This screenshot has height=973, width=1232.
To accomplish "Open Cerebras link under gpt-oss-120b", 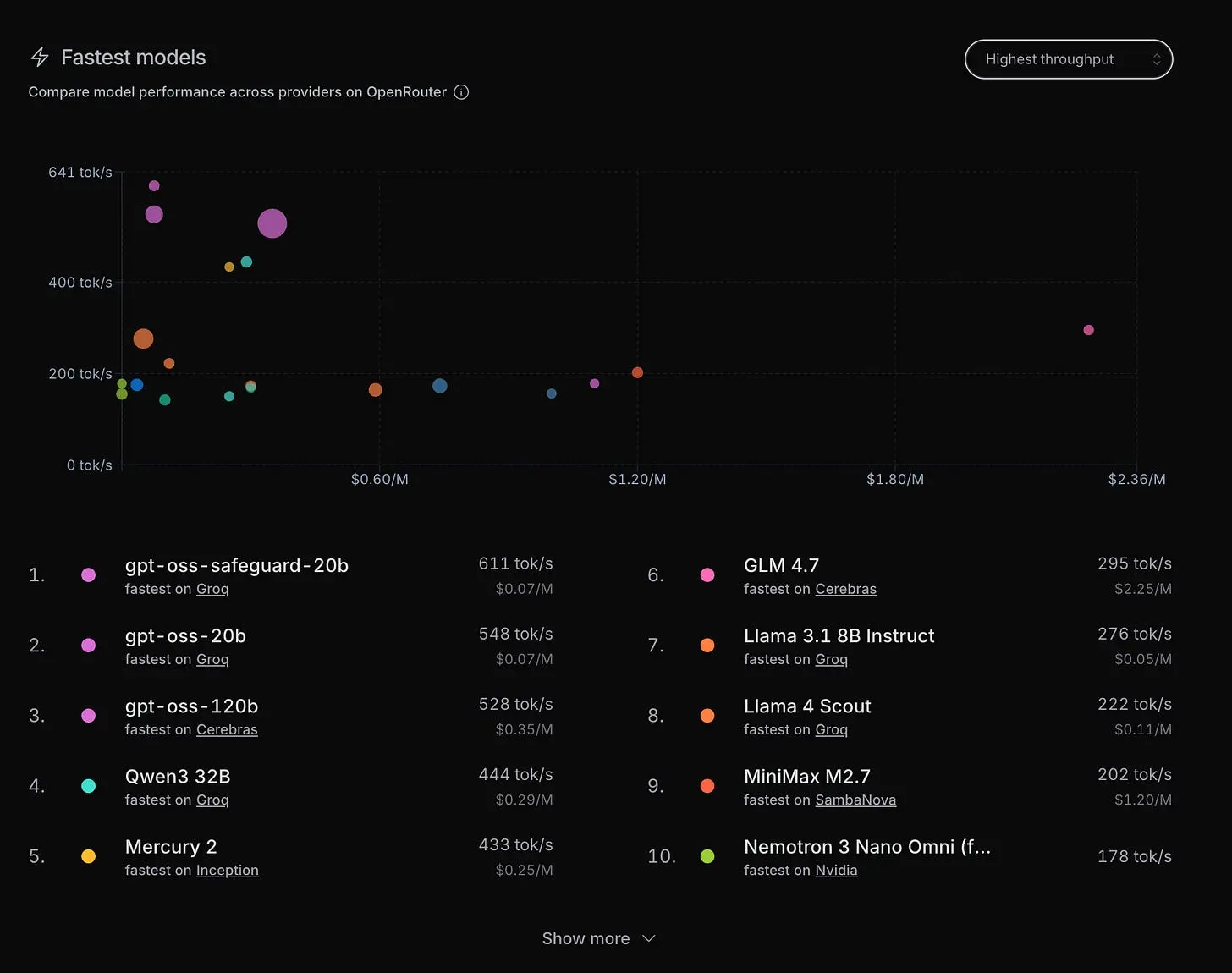I will click(227, 729).
